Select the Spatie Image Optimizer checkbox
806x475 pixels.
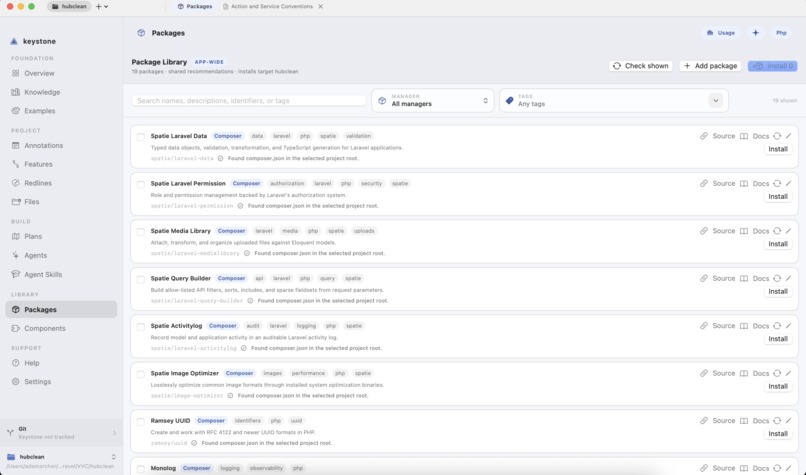coord(140,374)
